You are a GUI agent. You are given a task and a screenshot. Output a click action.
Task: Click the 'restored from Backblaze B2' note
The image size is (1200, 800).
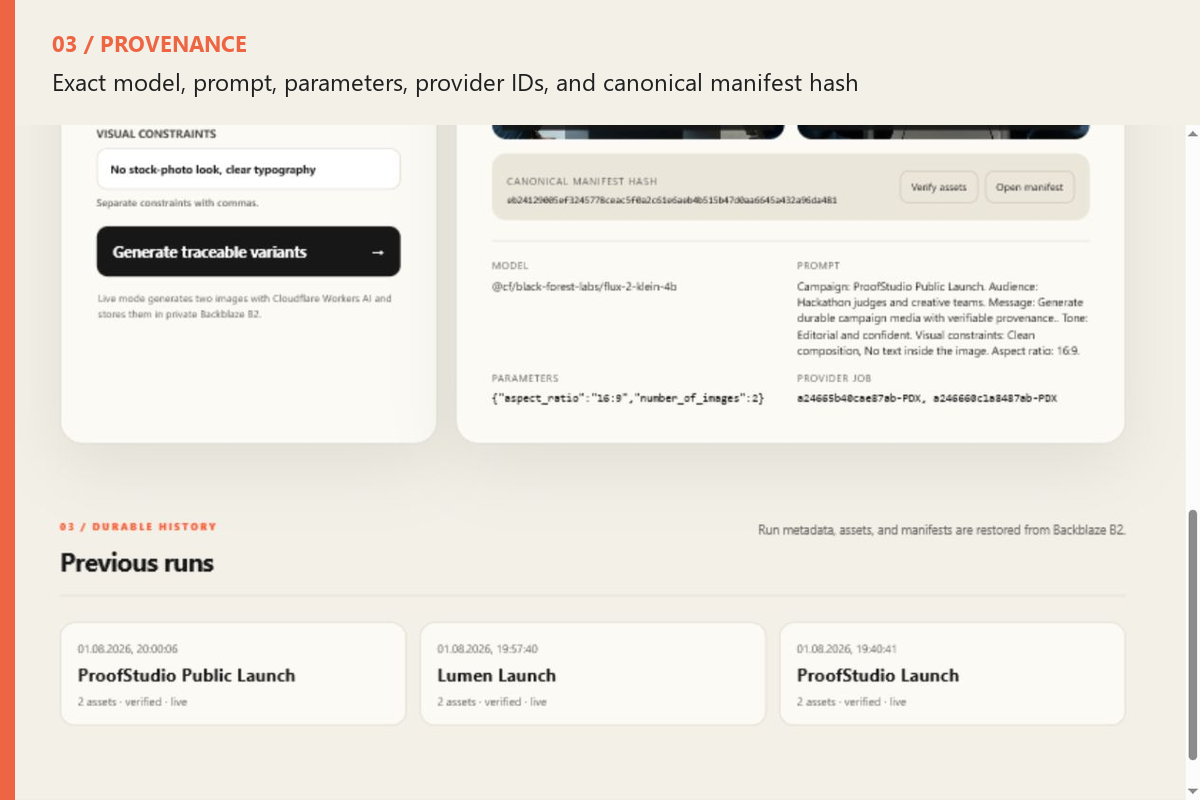(942, 530)
